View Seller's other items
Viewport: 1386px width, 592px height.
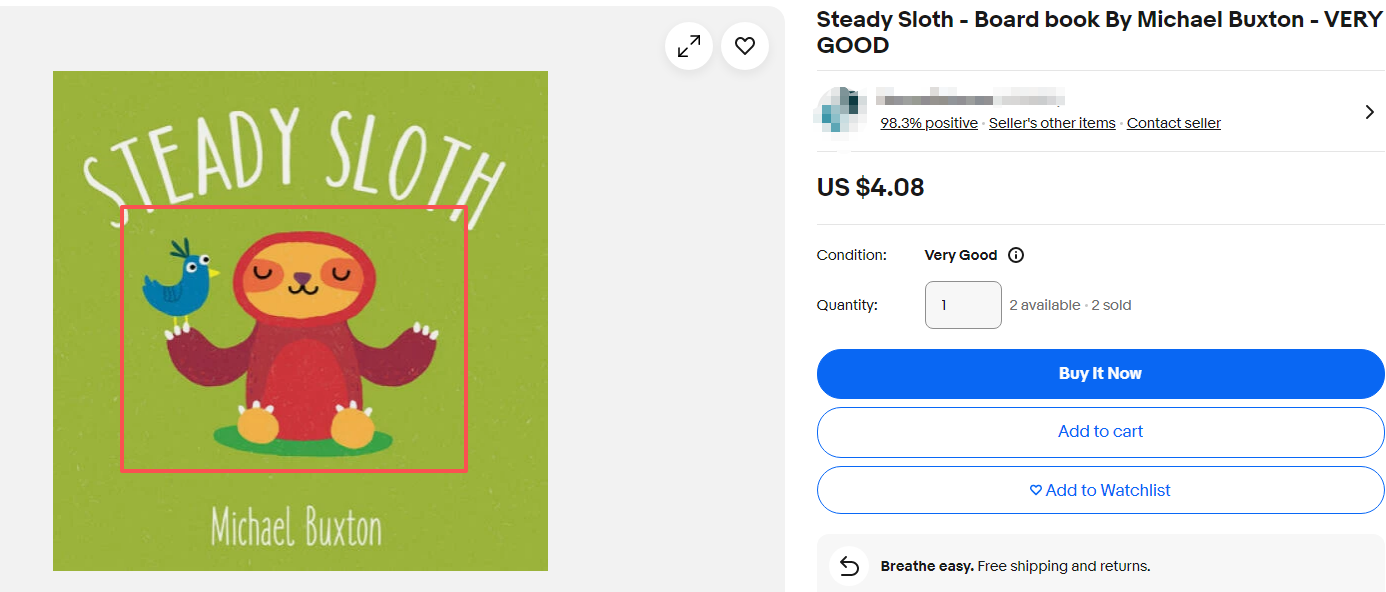click(1052, 123)
